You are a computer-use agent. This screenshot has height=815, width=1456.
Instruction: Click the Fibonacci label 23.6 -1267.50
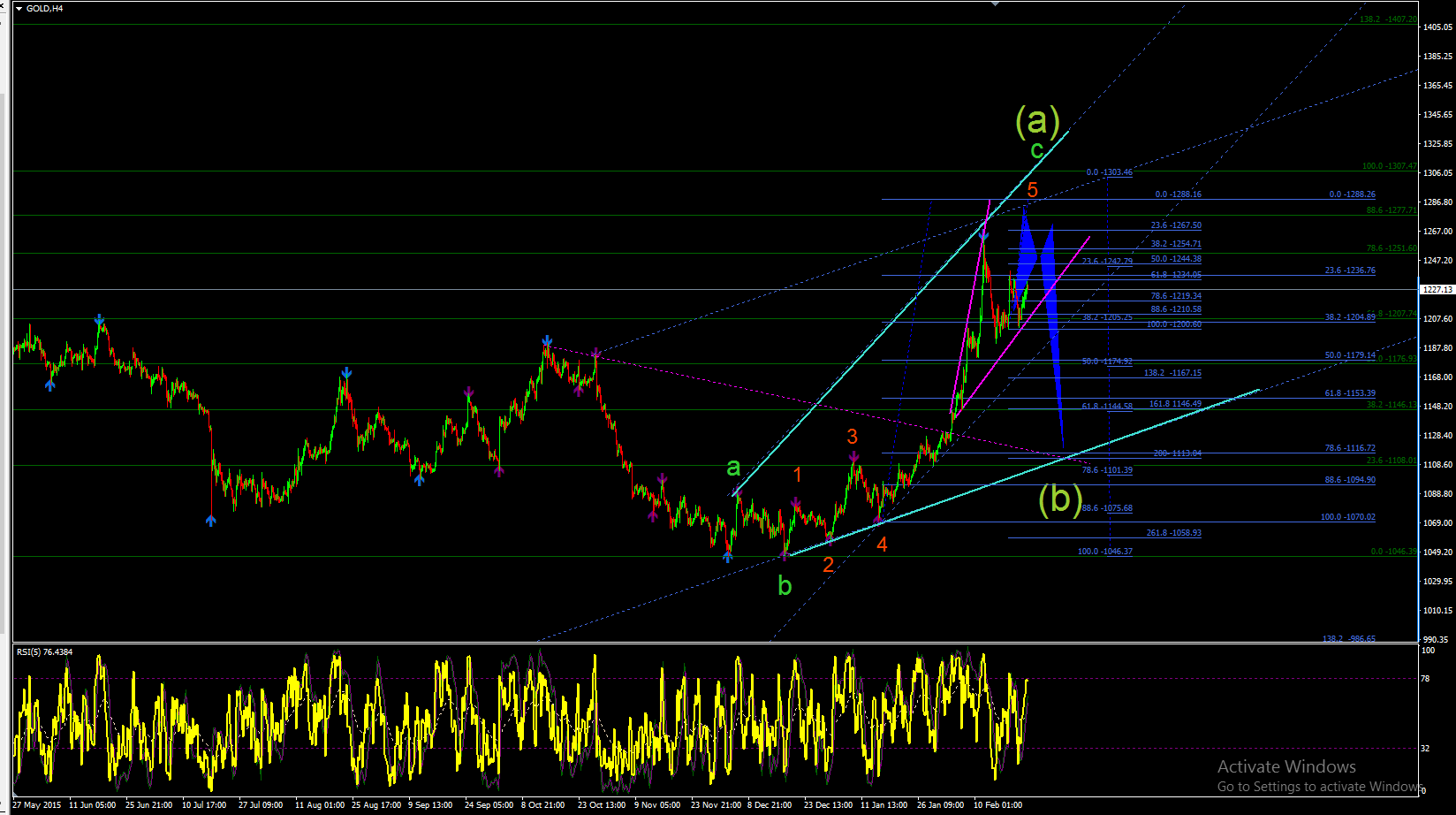(x=1176, y=225)
